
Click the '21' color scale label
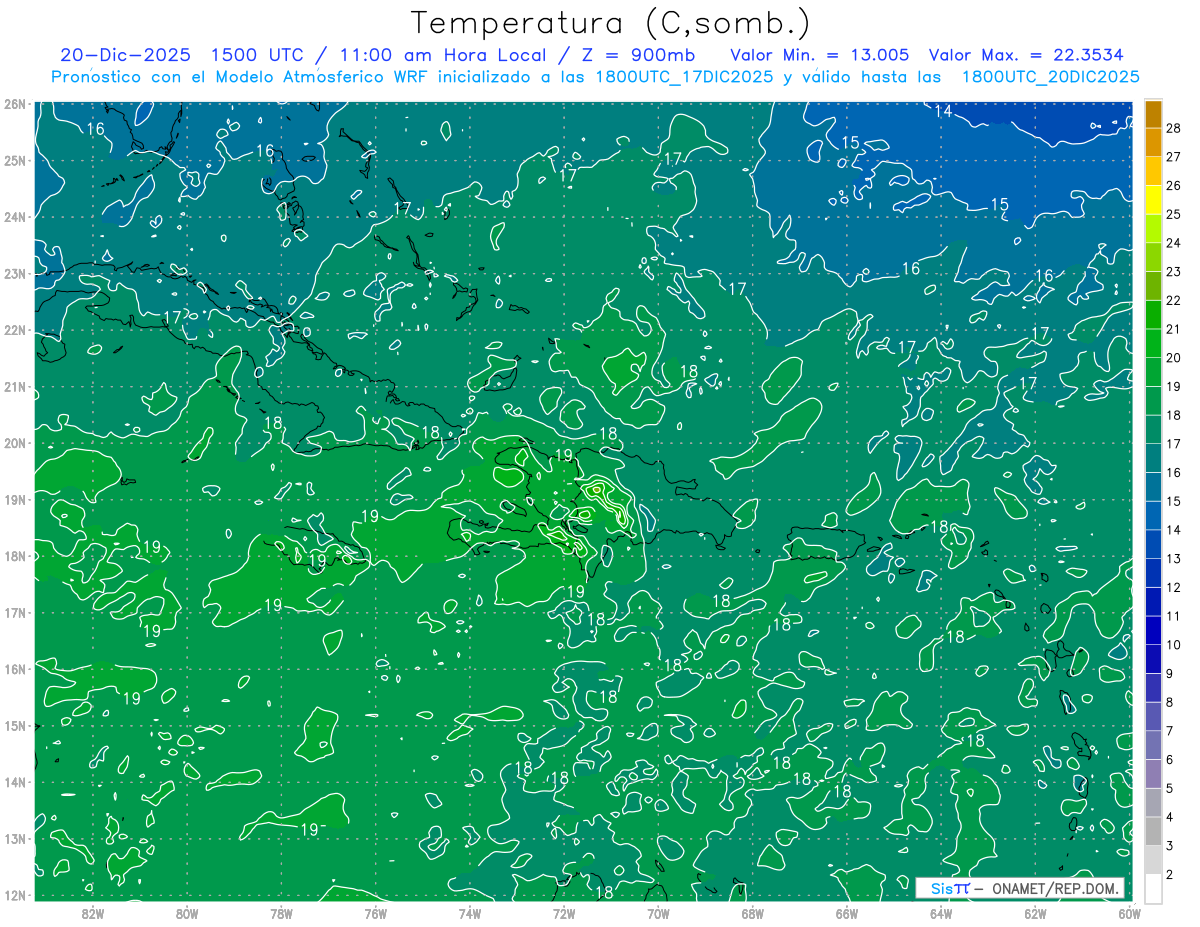[1173, 329]
